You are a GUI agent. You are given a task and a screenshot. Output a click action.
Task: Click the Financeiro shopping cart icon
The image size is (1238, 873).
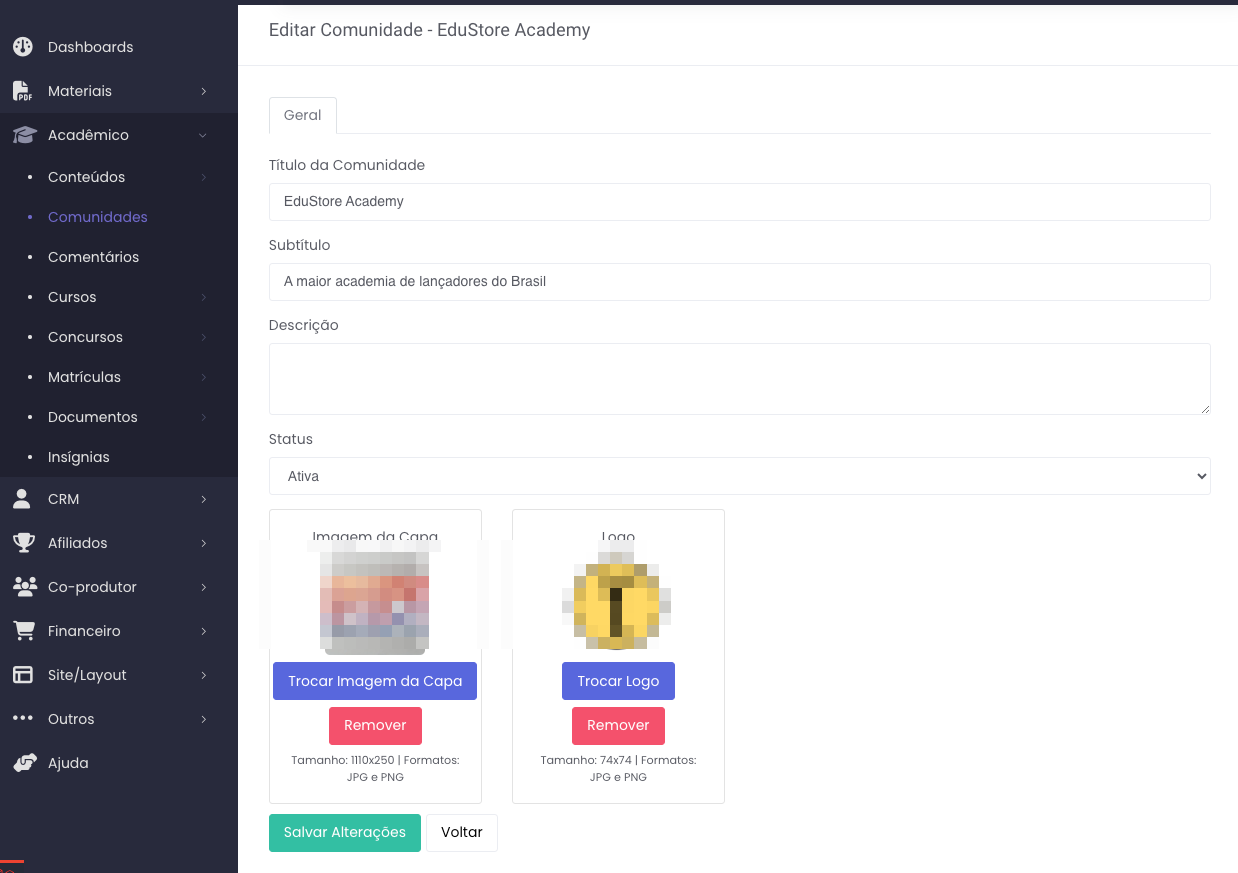(x=23, y=631)
